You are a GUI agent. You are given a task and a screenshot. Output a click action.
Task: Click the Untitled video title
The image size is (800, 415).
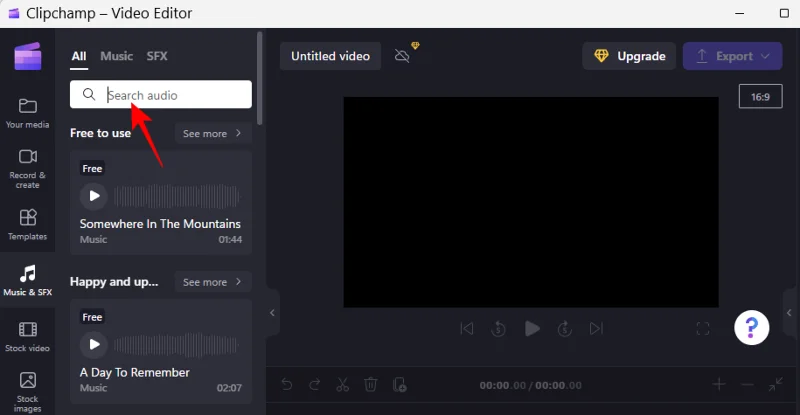pyautogui.click(x=330, y=56)
